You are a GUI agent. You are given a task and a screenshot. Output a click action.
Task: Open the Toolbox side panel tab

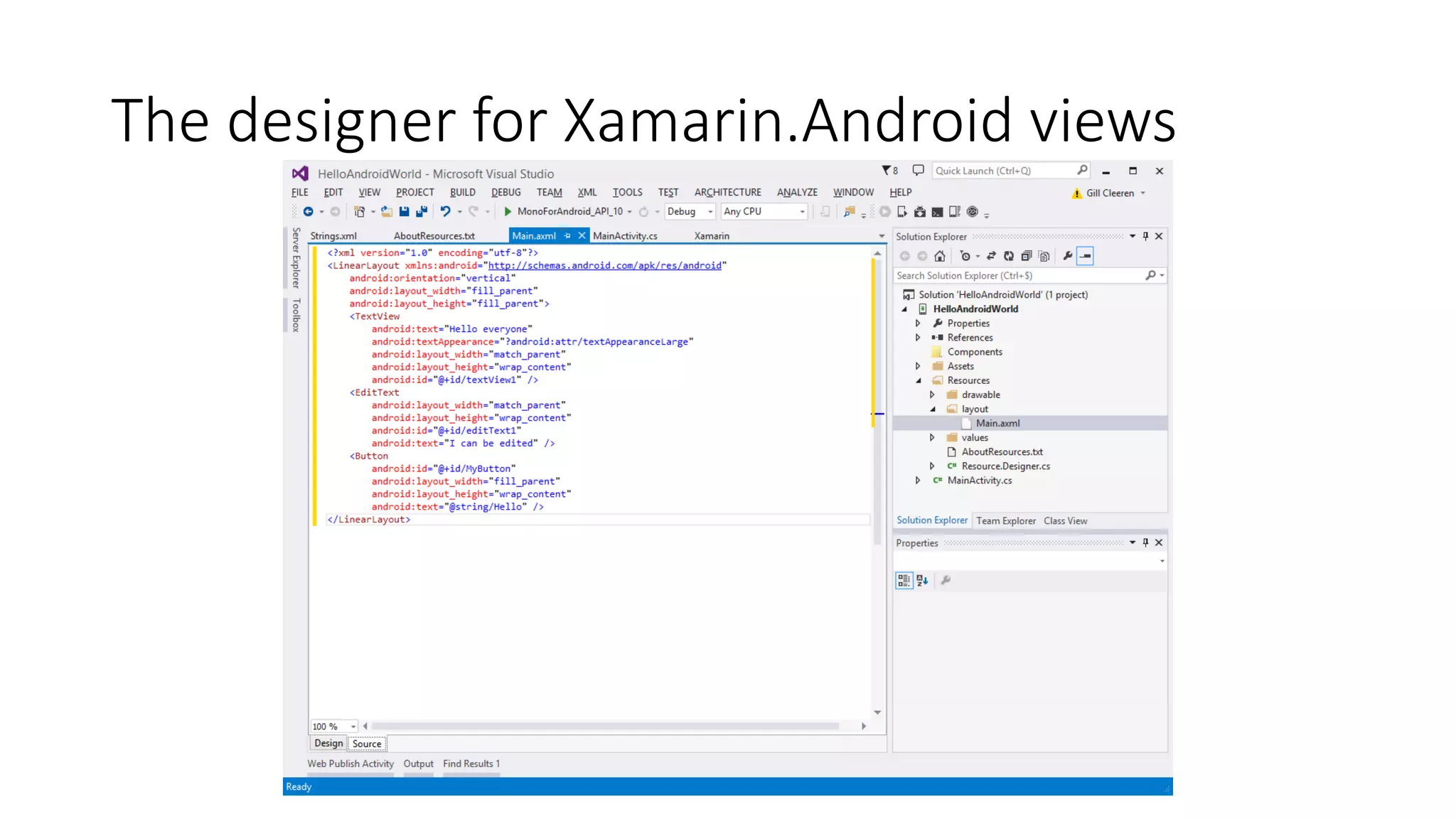296,316
